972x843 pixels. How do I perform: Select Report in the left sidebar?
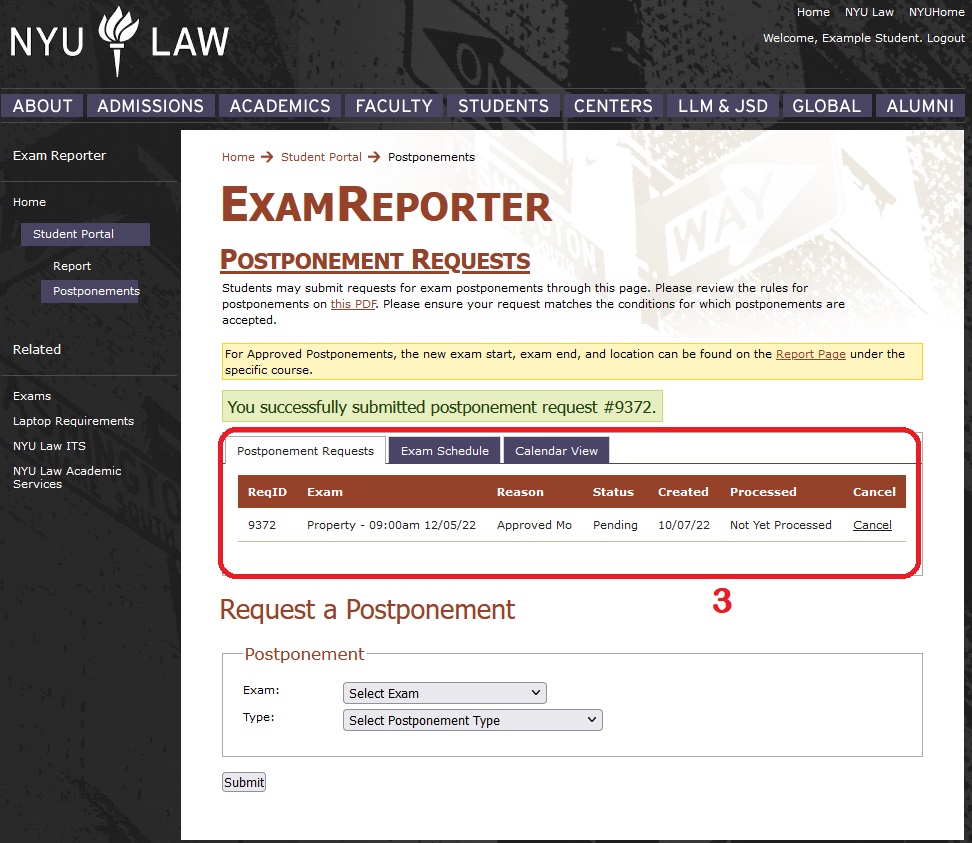pos(72,266)
